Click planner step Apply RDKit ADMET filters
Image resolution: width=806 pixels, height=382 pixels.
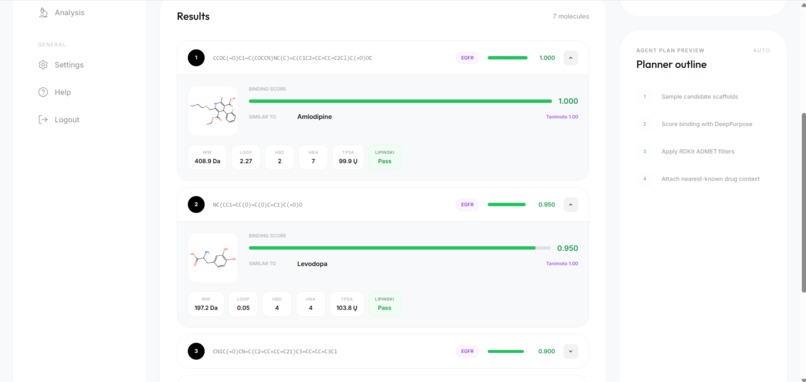coord(698,152)
